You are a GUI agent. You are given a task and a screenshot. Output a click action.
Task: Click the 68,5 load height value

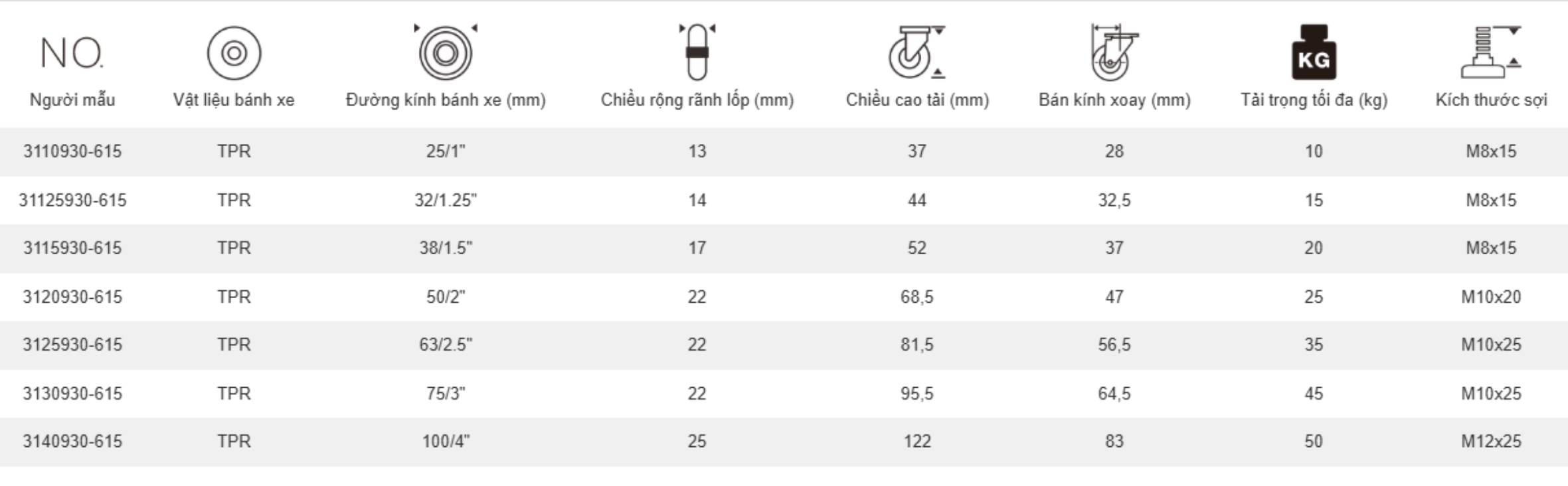[x=916, y=297]
